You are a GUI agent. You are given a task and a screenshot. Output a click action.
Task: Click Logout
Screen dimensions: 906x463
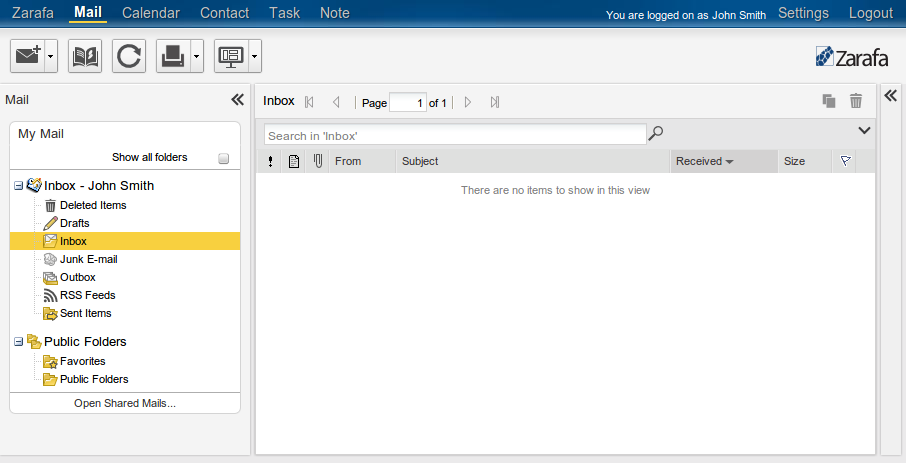871,13
